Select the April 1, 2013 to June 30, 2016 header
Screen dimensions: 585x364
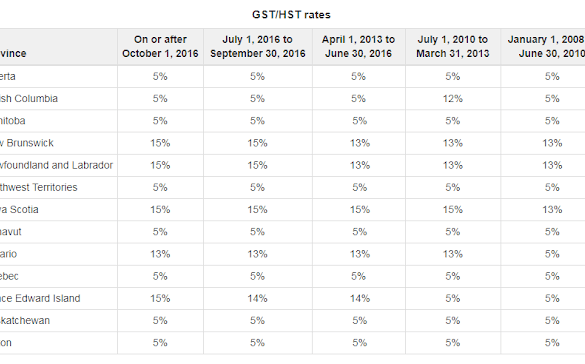click(359, 47)
